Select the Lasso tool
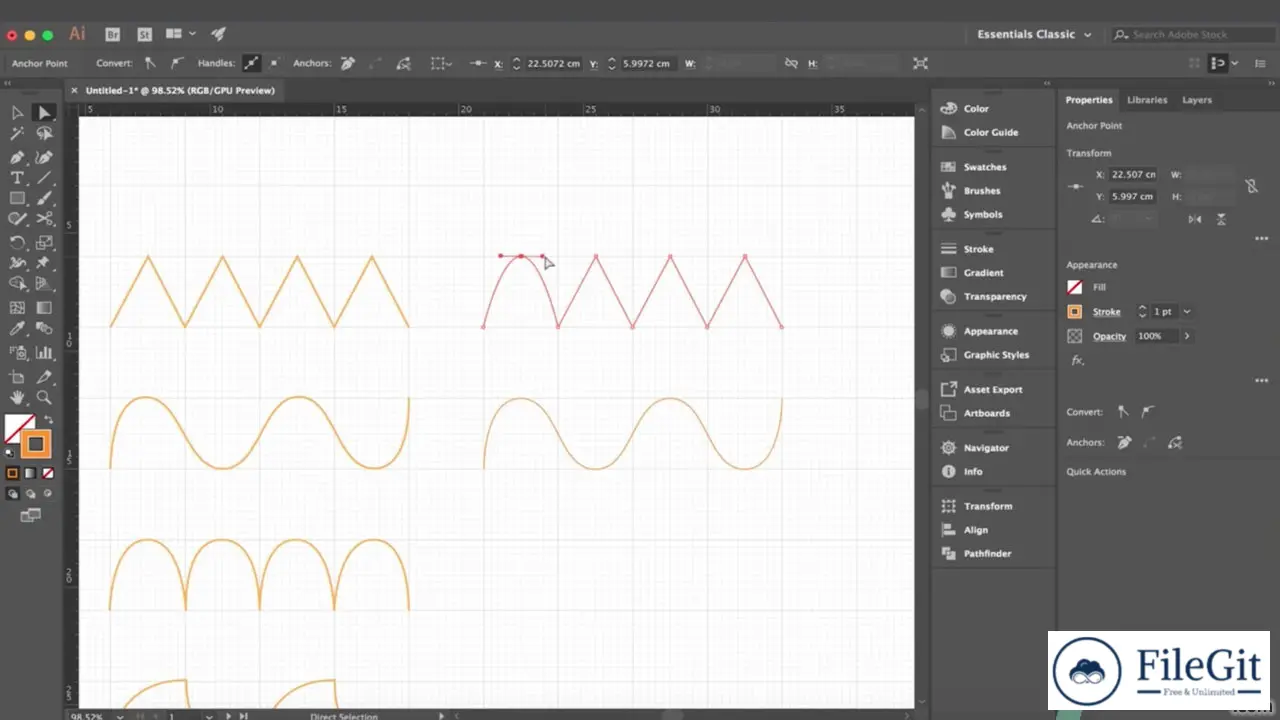1280x720 pixels. (x=44, y=134)
